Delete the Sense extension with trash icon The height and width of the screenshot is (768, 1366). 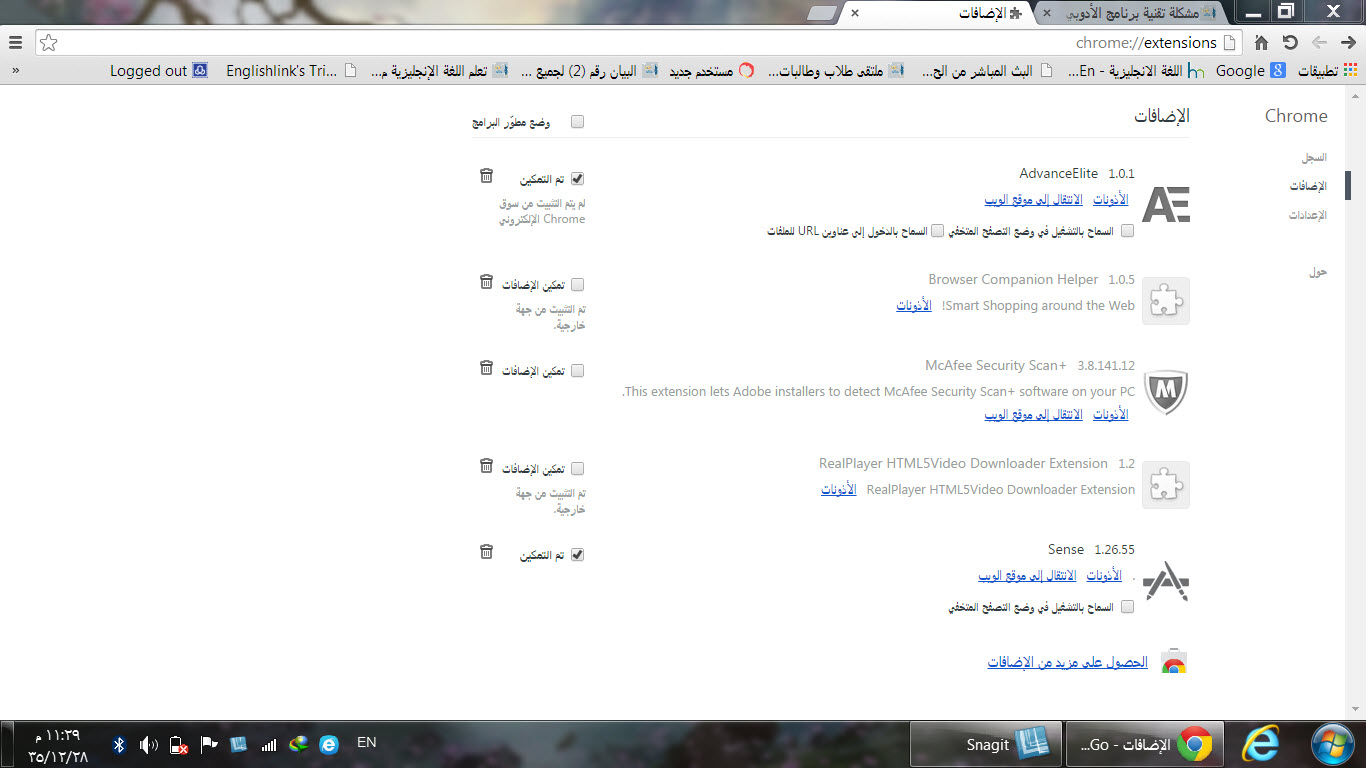[486, 552]
